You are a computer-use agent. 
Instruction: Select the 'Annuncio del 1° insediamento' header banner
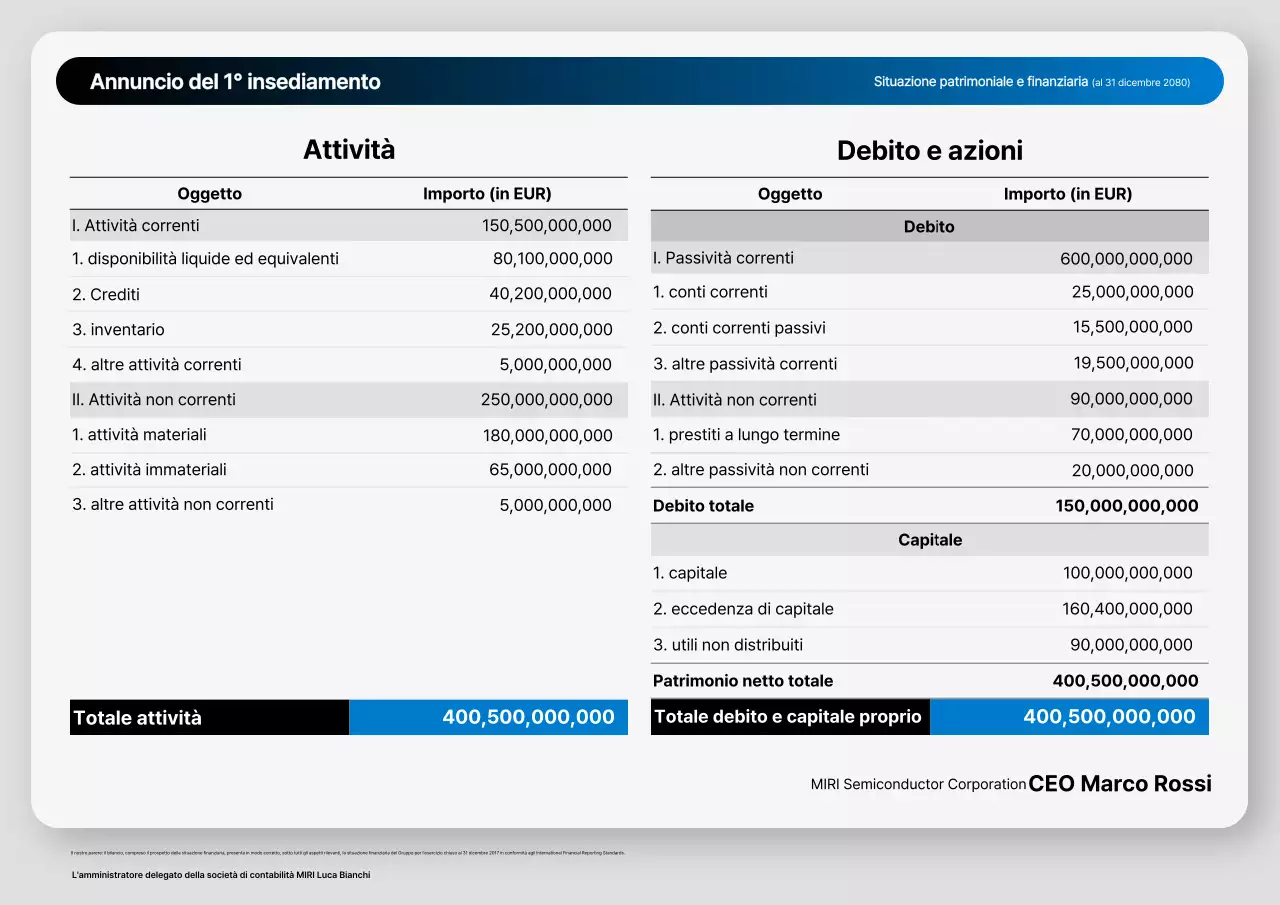click(x=236, y=81)
